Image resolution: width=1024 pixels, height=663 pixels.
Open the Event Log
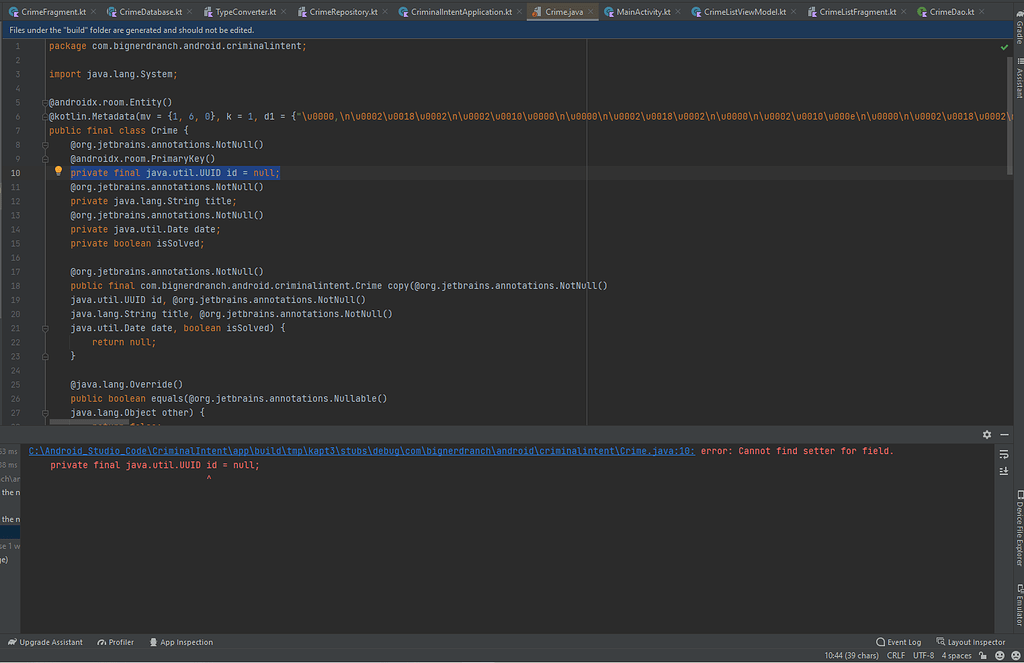899,642
